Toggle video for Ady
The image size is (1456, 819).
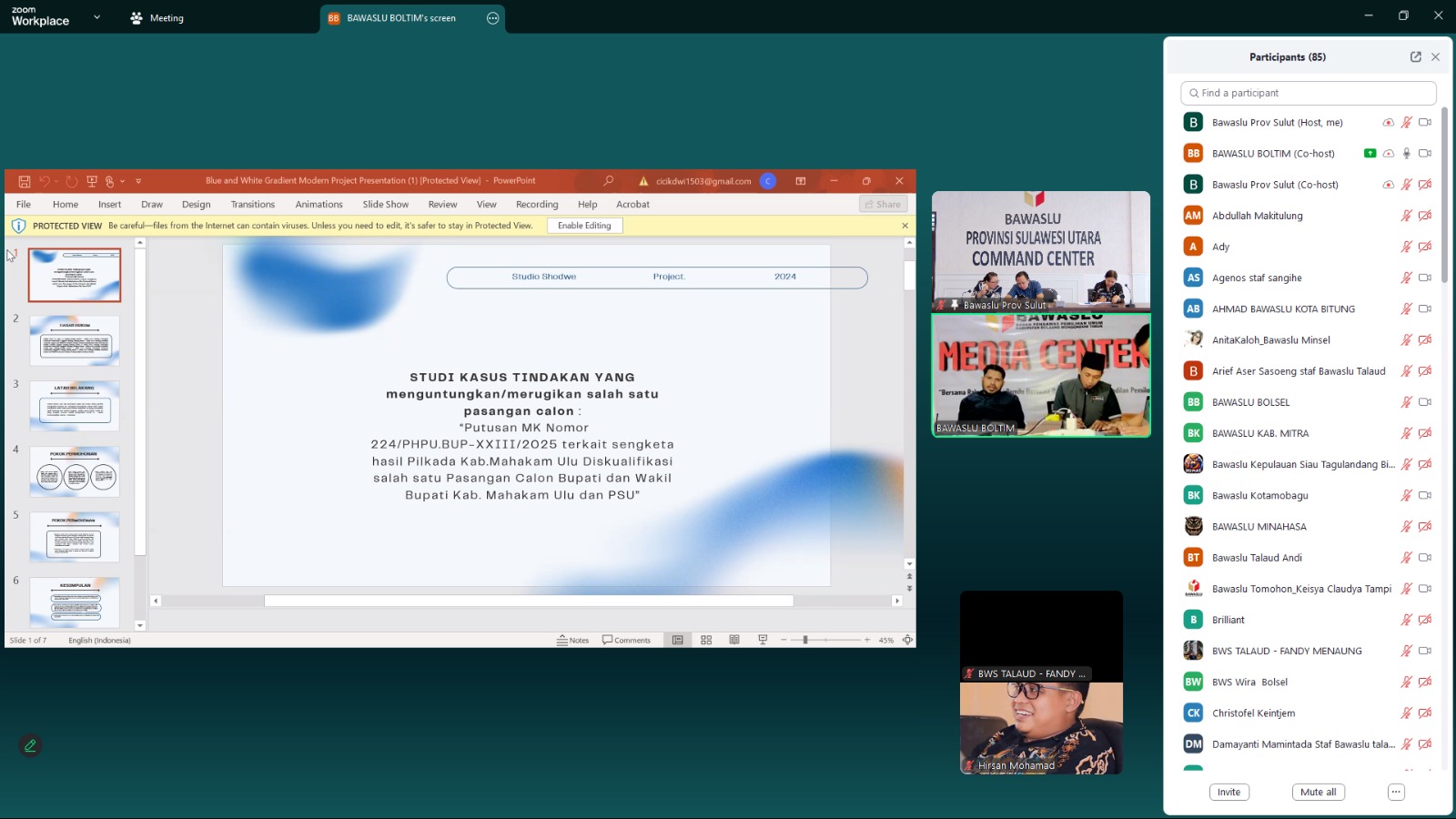1425,247
